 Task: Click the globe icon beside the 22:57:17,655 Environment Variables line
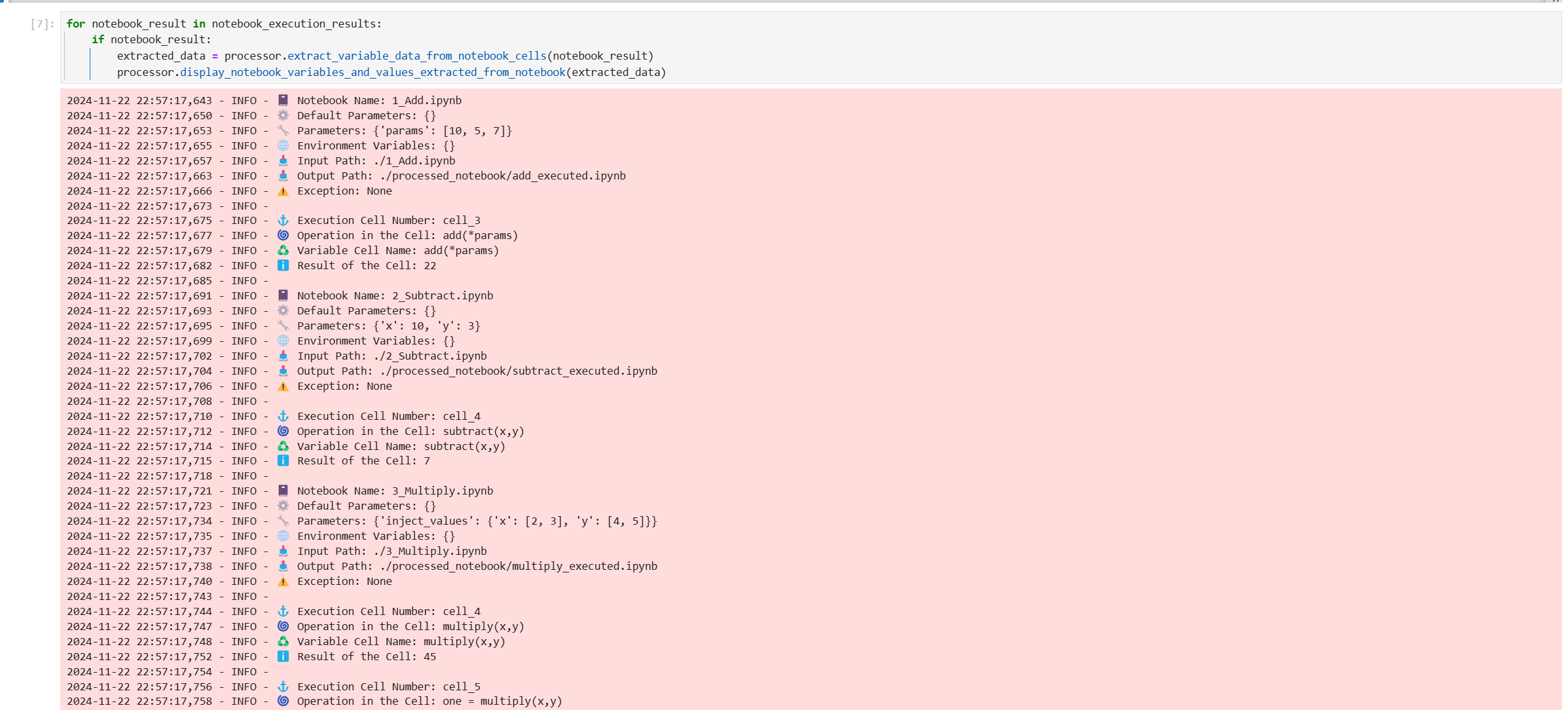[283, 145]
